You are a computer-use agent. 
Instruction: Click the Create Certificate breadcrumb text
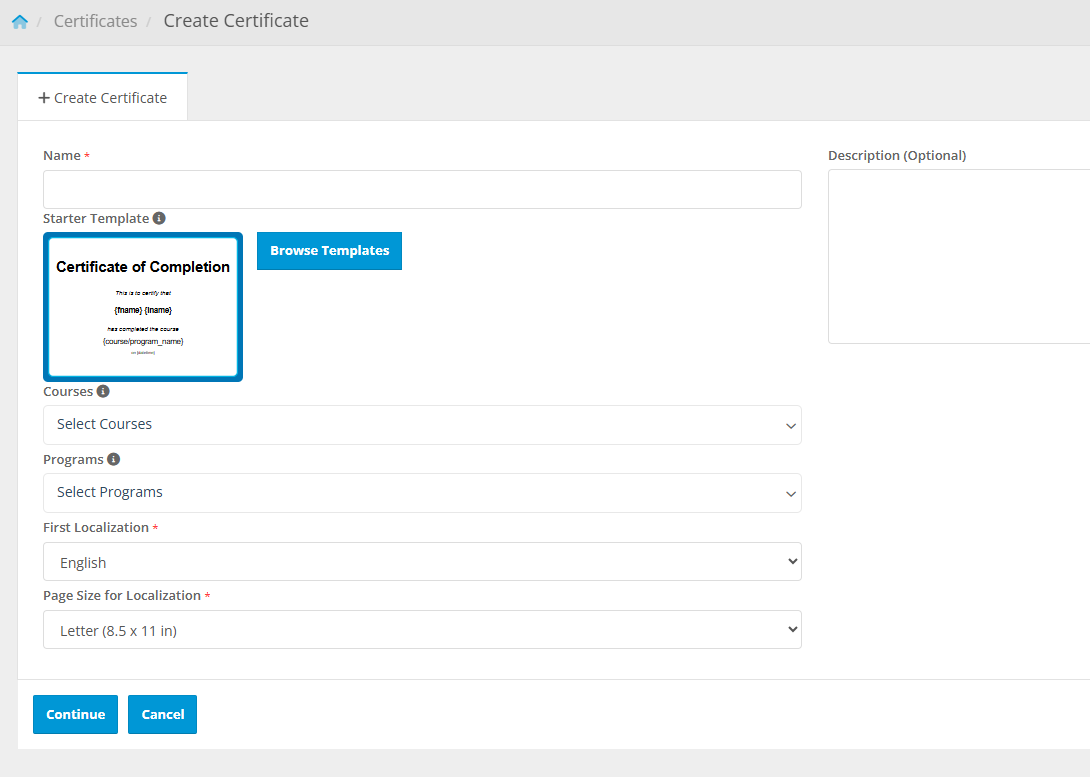236,21
